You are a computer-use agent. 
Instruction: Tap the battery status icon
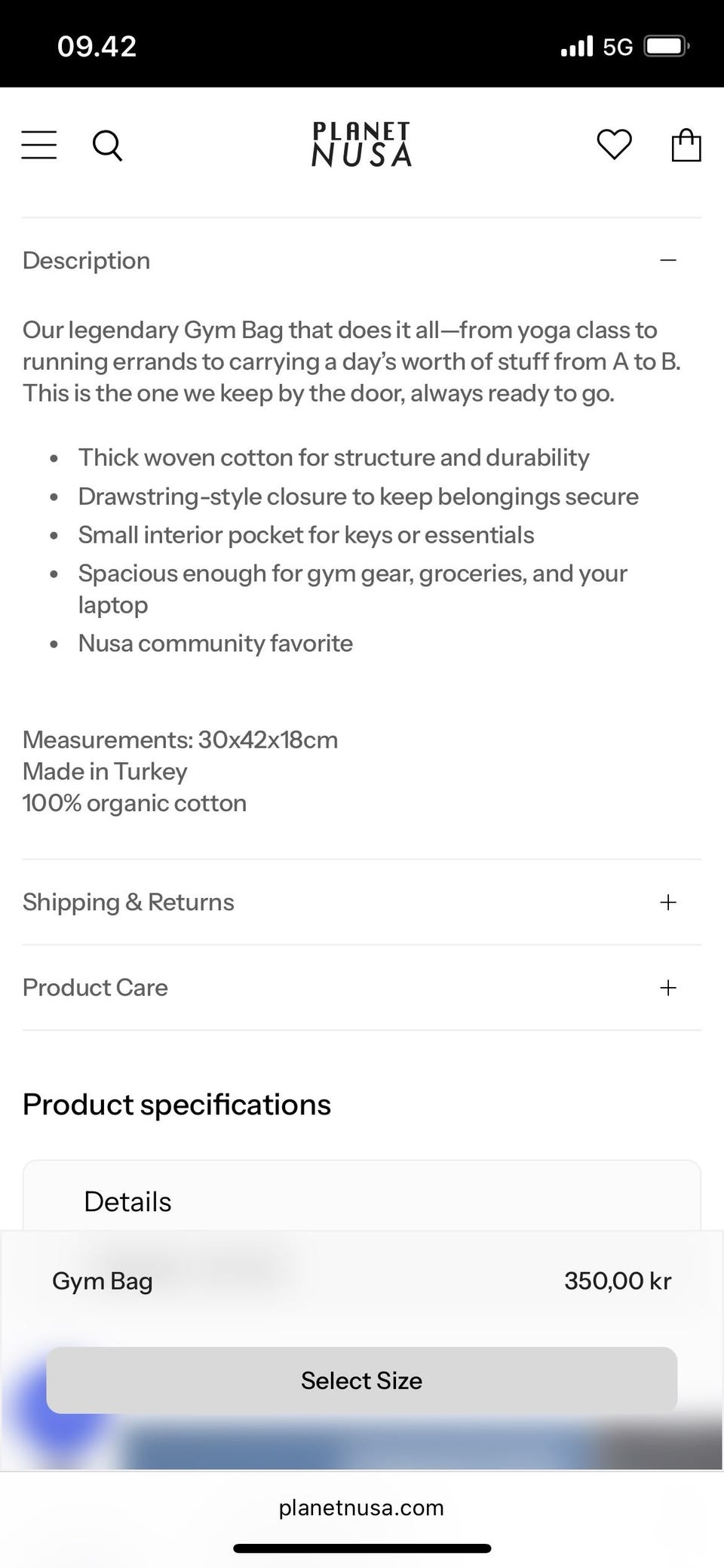click(666, 47)
